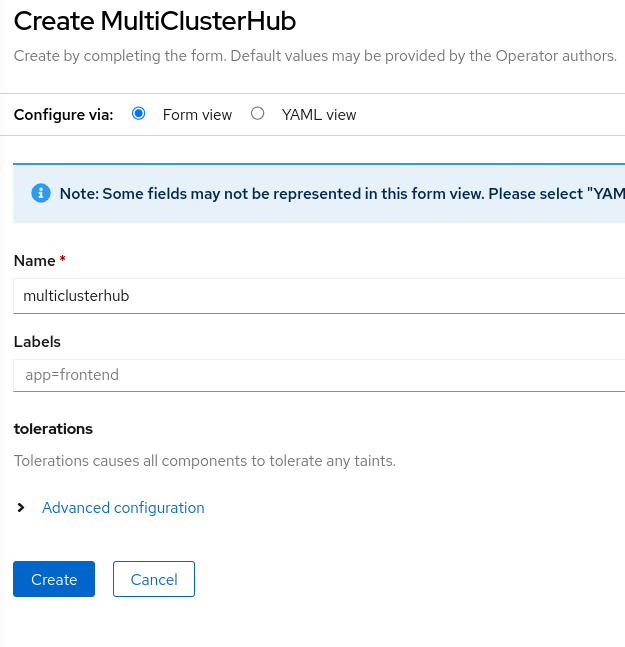
Task: Click the Create button
Action: click(x=54, y=579)
